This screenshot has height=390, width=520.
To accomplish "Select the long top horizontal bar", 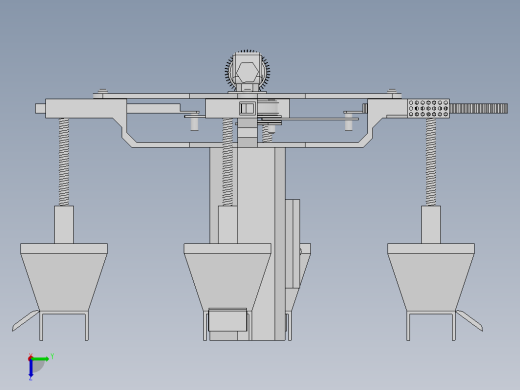I will [x=247, y=96].
